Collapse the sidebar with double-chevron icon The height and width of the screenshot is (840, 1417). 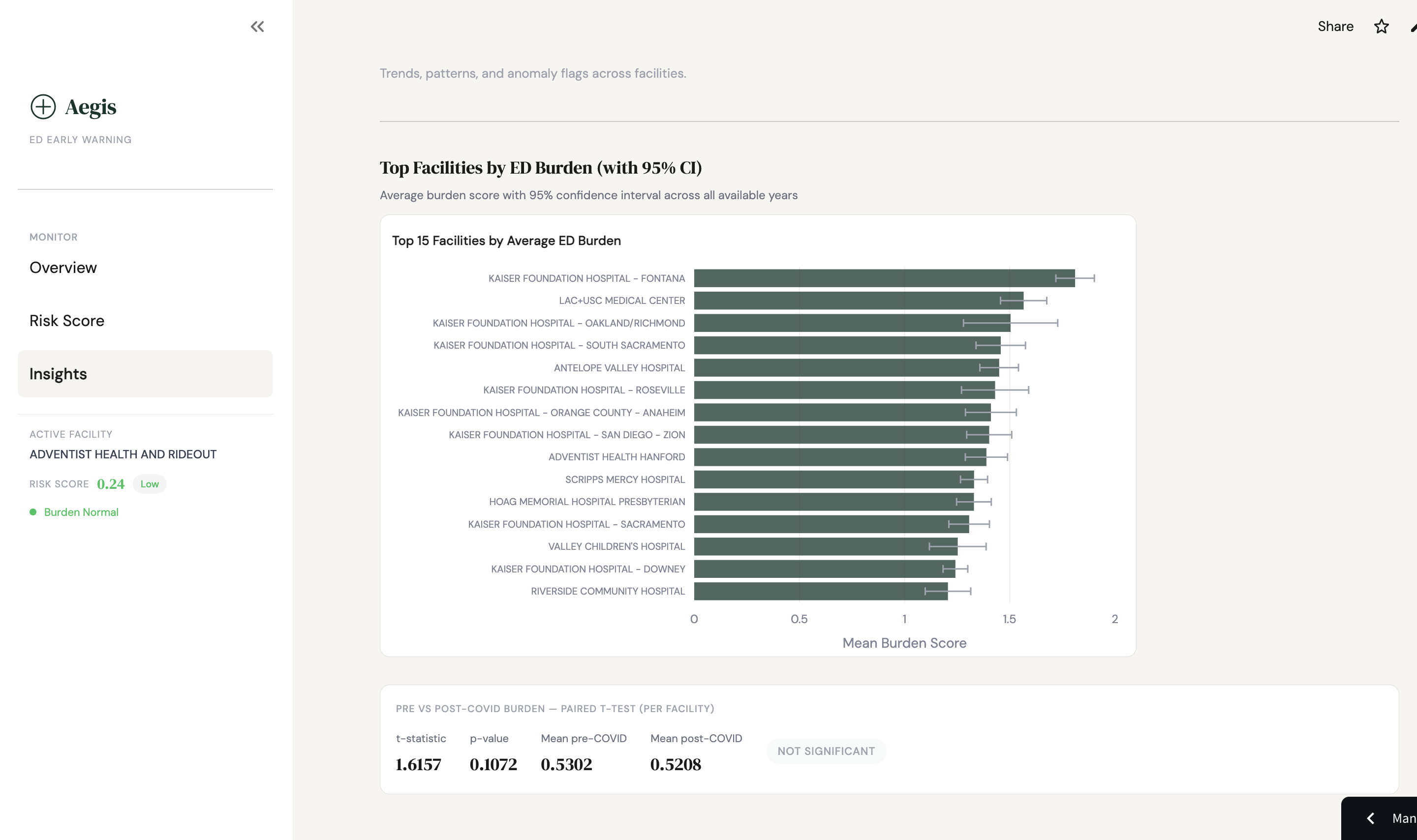pos(257,27)
